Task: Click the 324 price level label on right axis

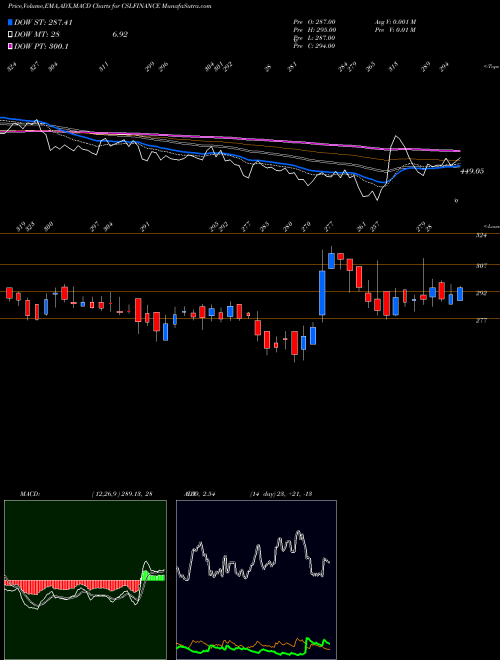Action: 481,236
